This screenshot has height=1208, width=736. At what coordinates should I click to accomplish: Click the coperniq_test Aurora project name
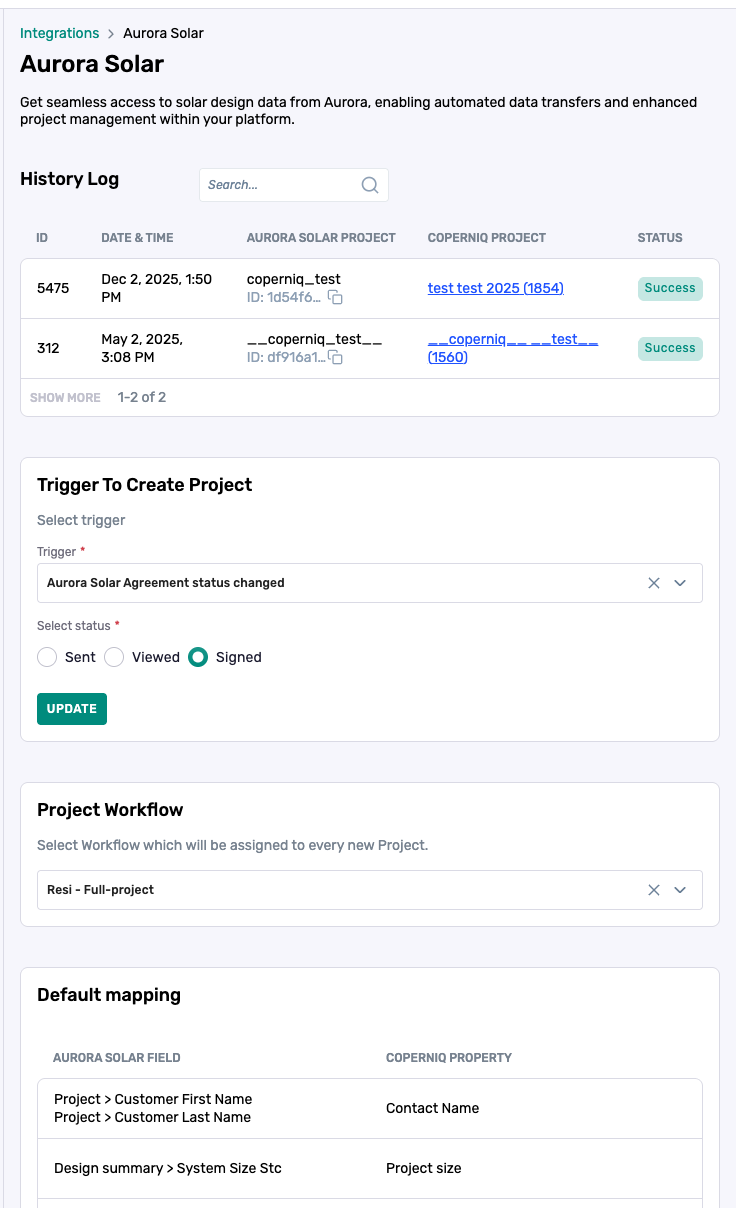coord(294,279)
